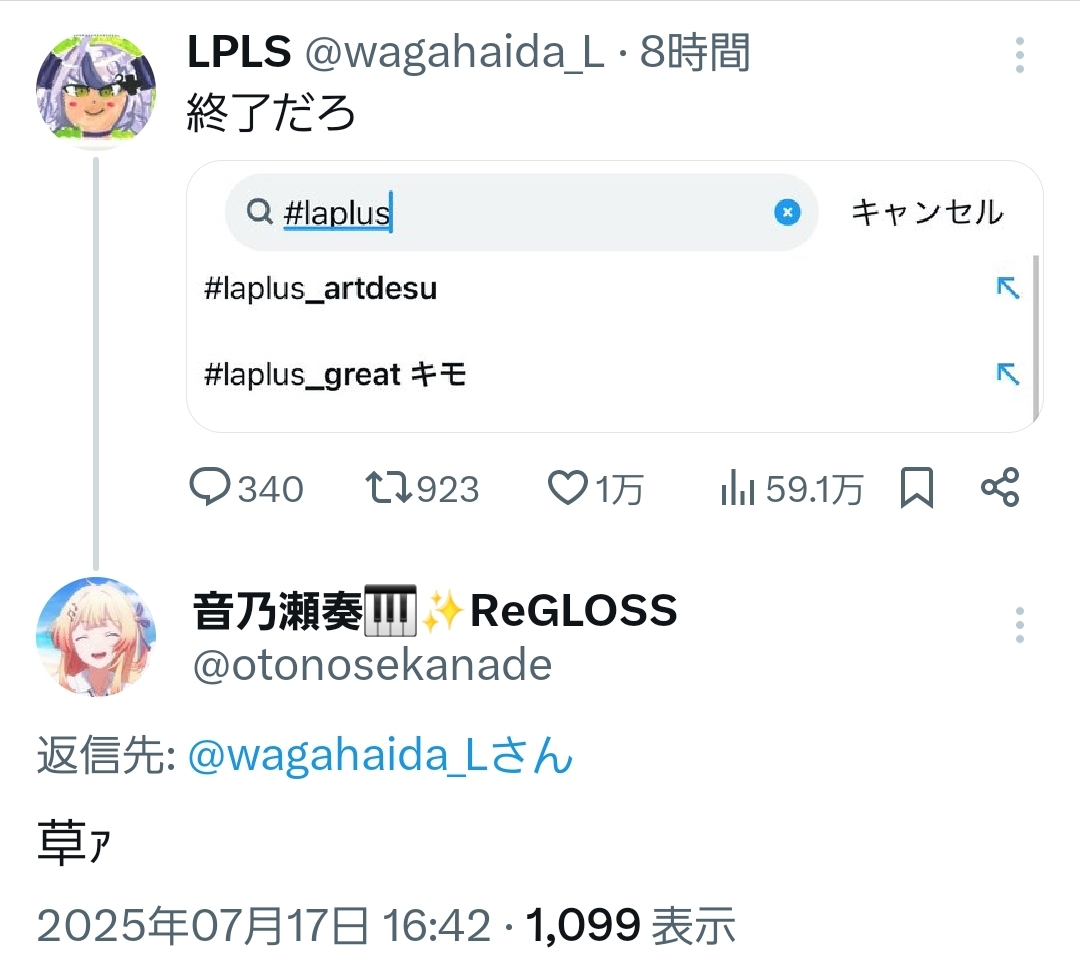Bookmark the LPLS tweet

tap(917, 488)
